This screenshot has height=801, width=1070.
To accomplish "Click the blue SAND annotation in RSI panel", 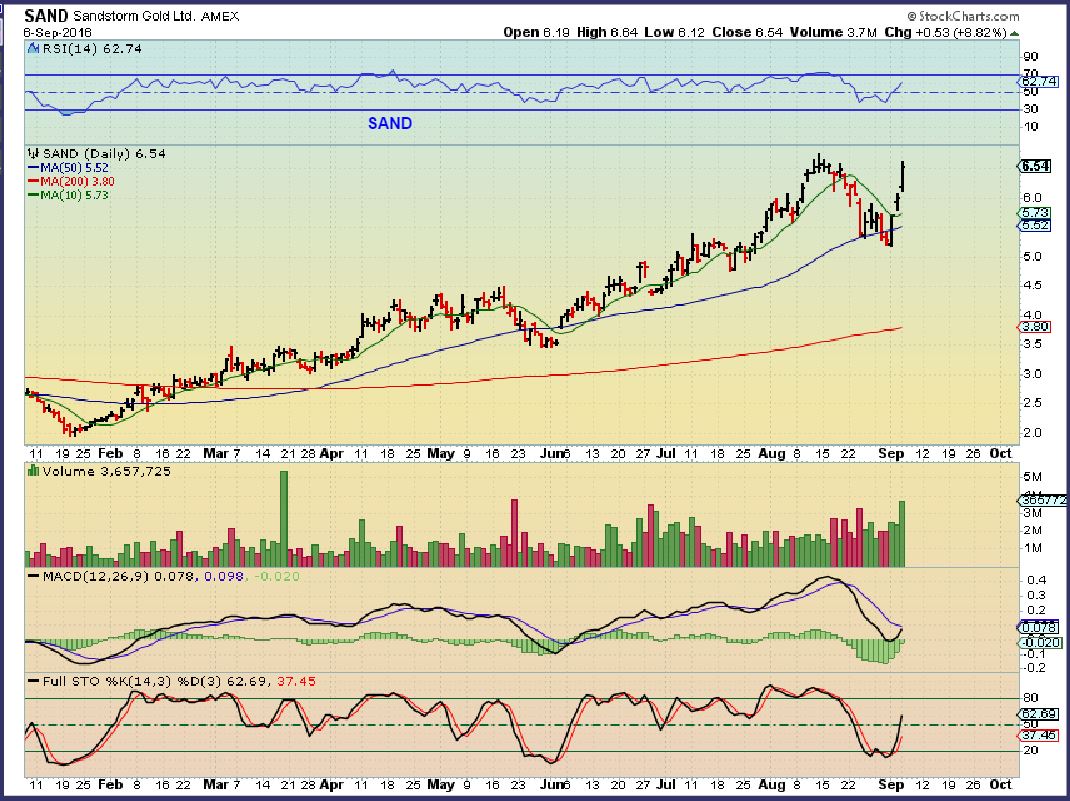I will (x=390, y=123).
